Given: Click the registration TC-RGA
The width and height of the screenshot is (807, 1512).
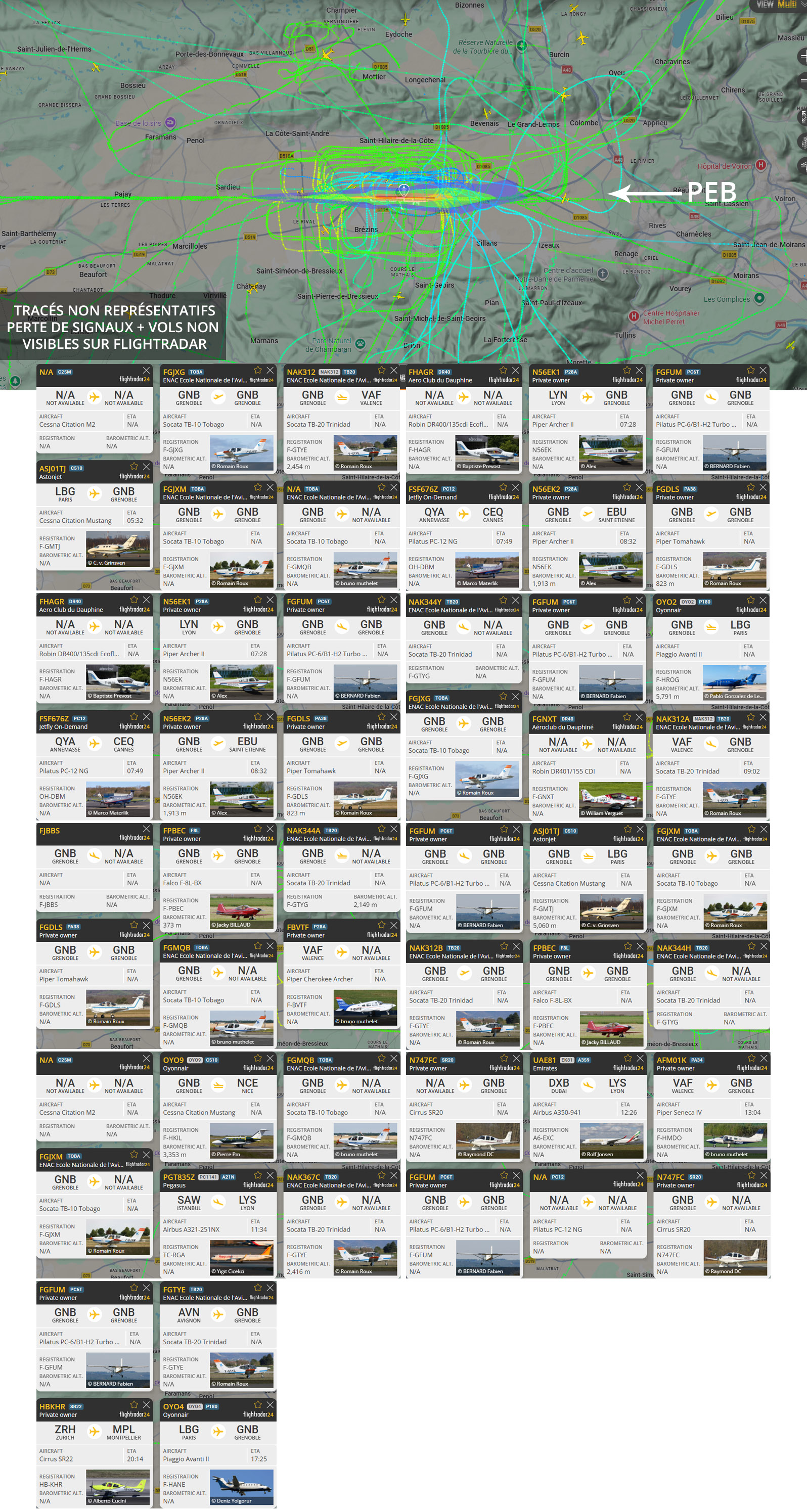Looking at the screenshot, I should (174, 1254).
